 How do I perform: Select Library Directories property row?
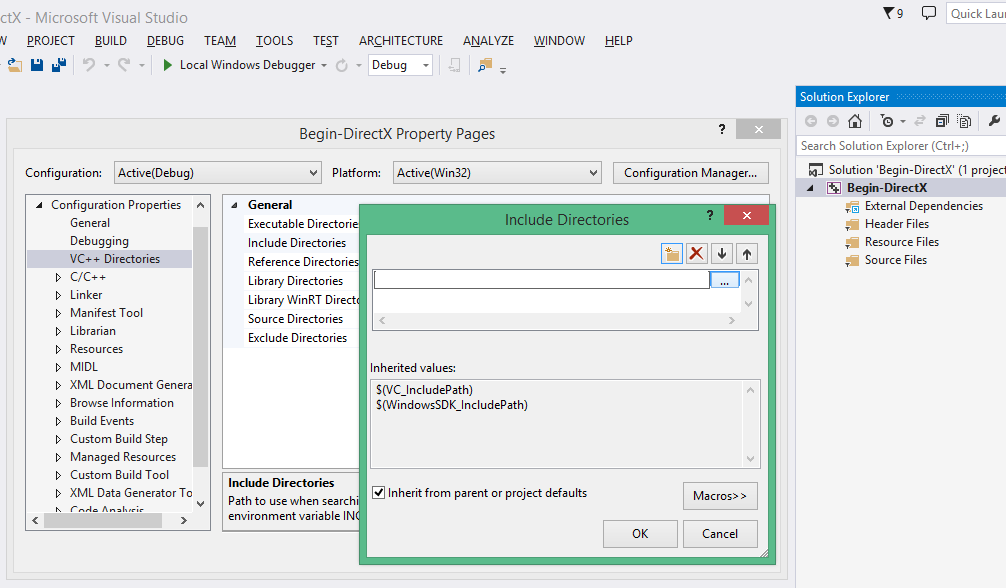[x=296, y=281]
